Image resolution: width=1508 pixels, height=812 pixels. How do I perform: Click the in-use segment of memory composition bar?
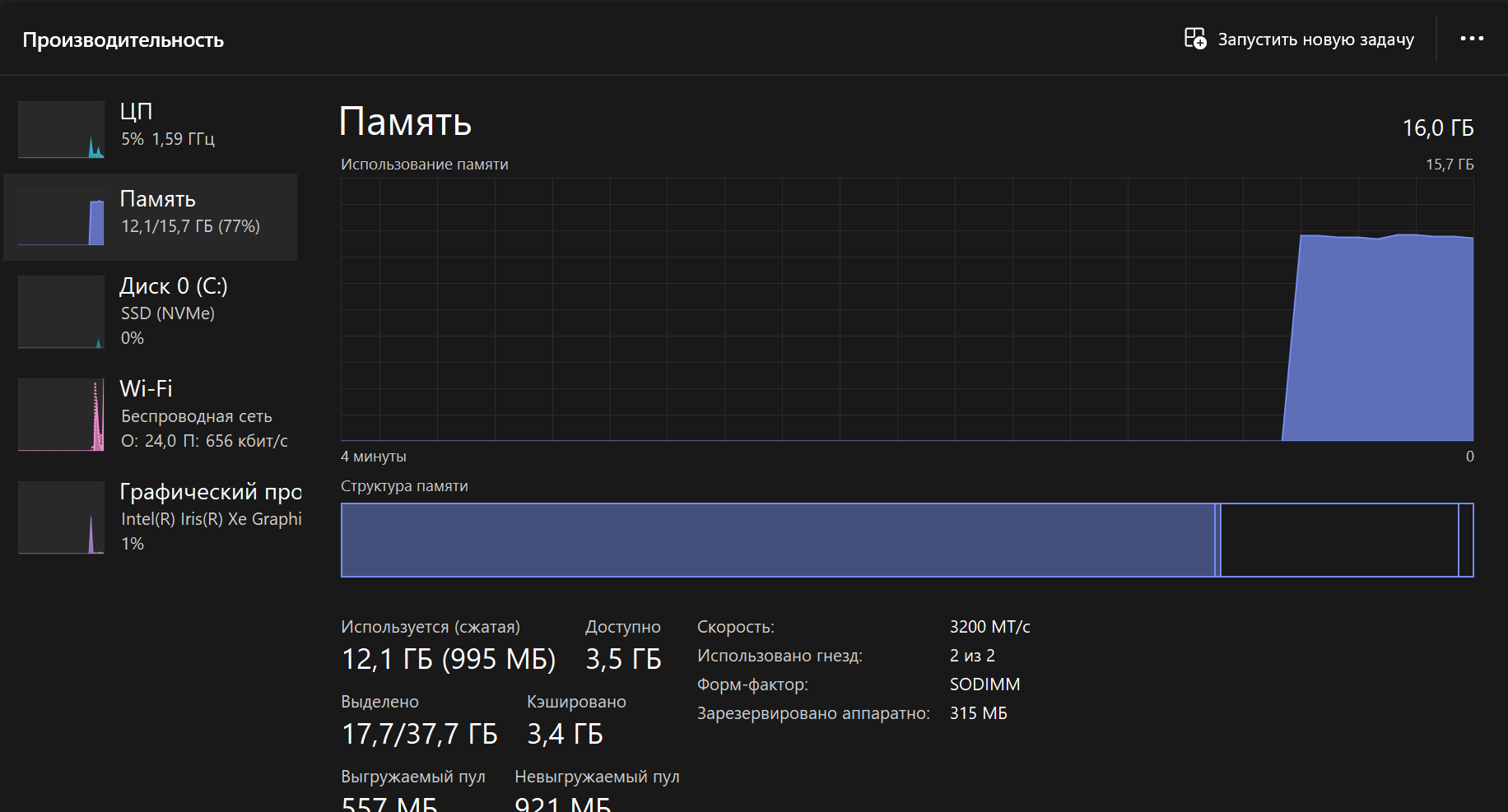[x=778, y=540]
